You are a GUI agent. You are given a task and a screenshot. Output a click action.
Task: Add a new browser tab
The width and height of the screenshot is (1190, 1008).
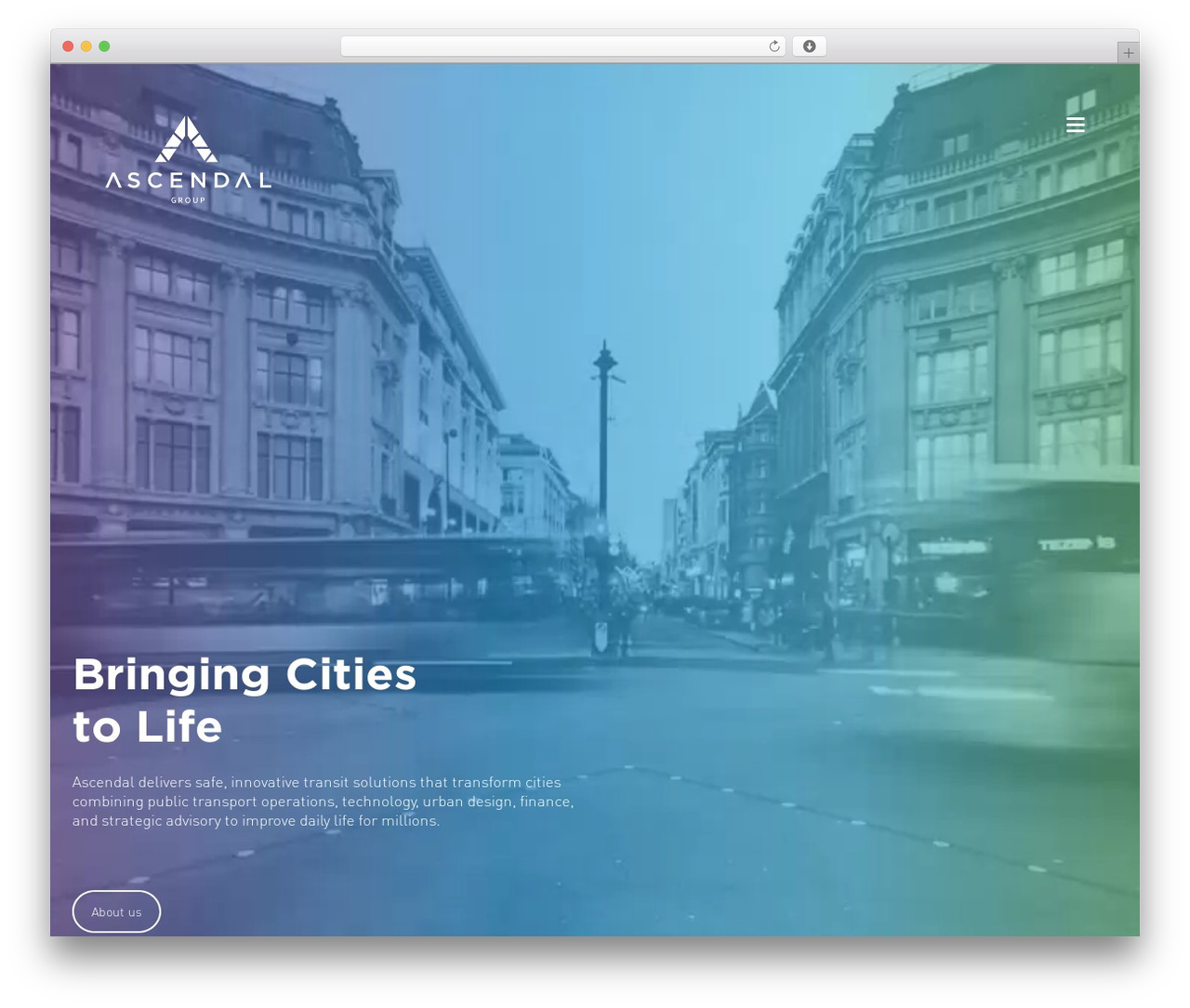tap(1128, 53)
